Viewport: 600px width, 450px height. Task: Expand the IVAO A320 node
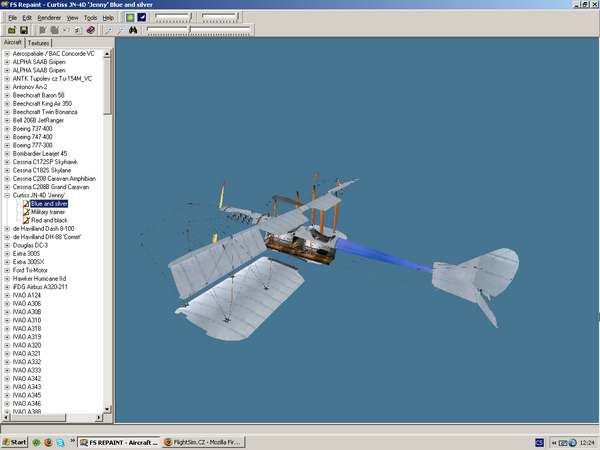click(x=7, y=345)
